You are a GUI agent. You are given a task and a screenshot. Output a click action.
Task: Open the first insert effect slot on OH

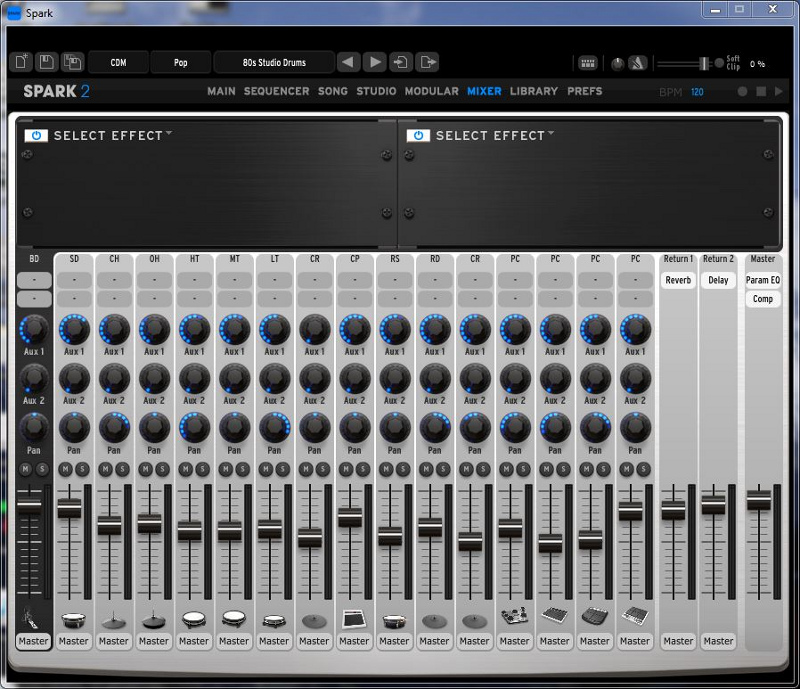tap(155, 280)
